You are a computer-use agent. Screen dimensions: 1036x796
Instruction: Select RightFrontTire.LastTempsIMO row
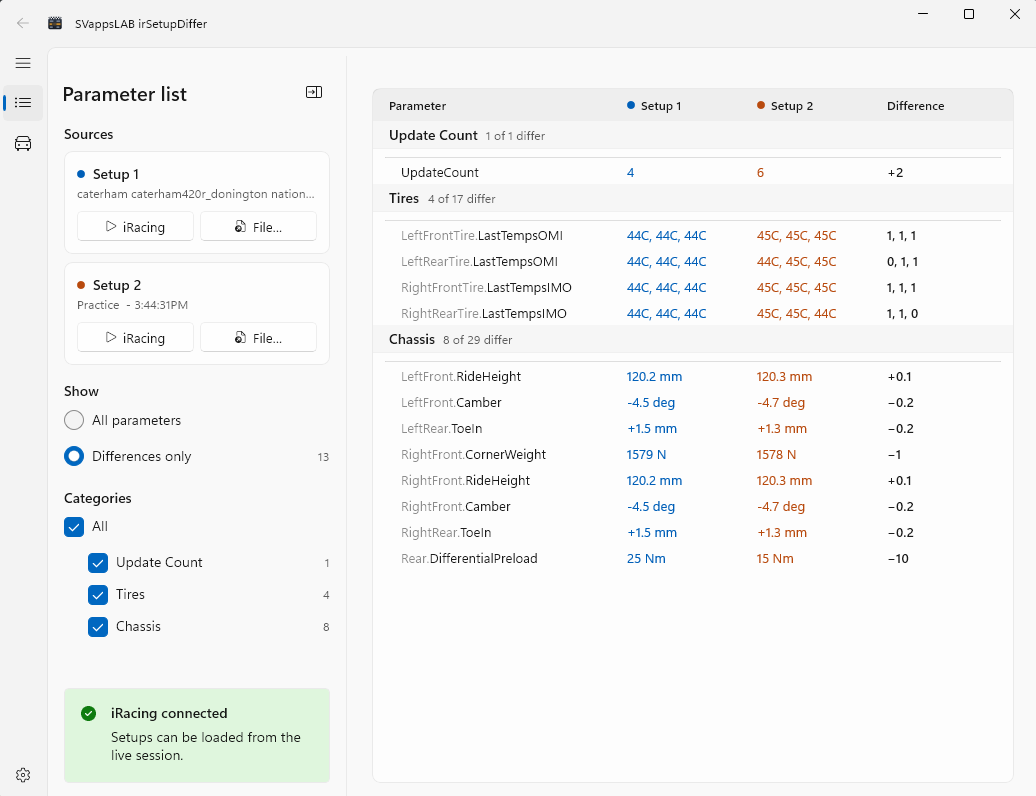point(692,287)
